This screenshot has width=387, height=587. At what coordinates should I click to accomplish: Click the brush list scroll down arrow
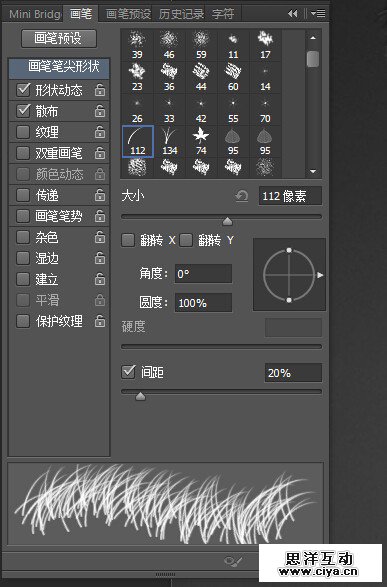click(x=313, y=171)
